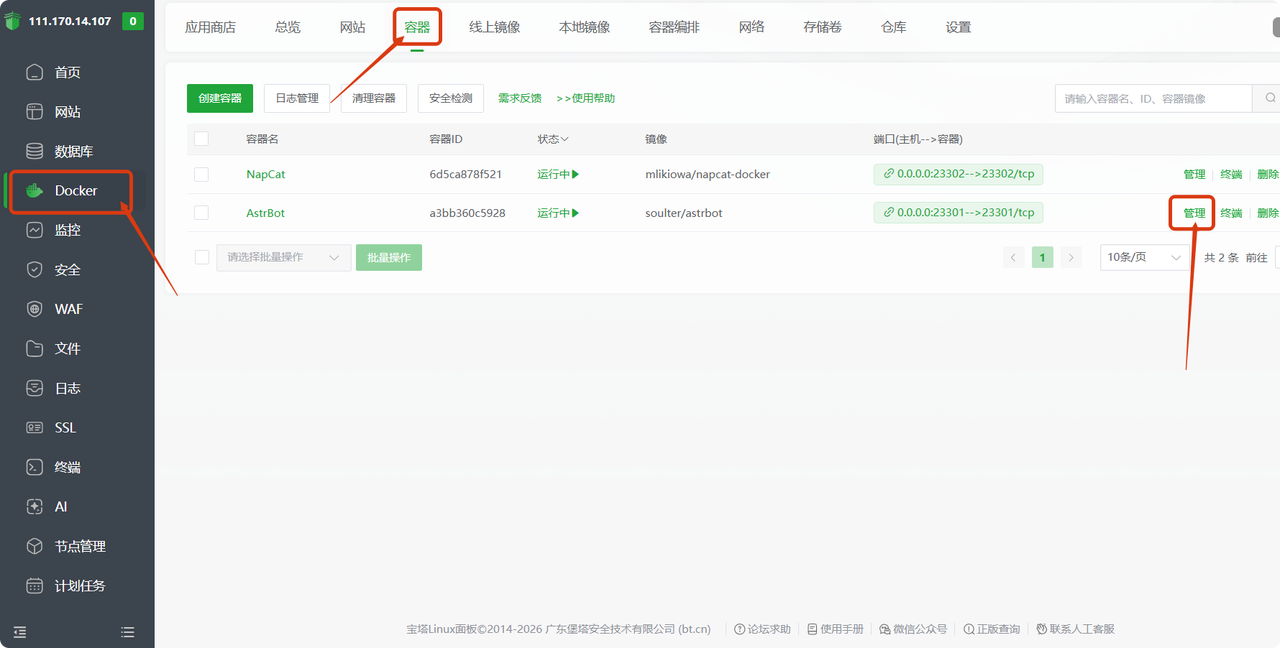Viewport: 1280px width, 648px height.
Task: Click the bottom sidebar list-view icon
Action: (127, 632)
